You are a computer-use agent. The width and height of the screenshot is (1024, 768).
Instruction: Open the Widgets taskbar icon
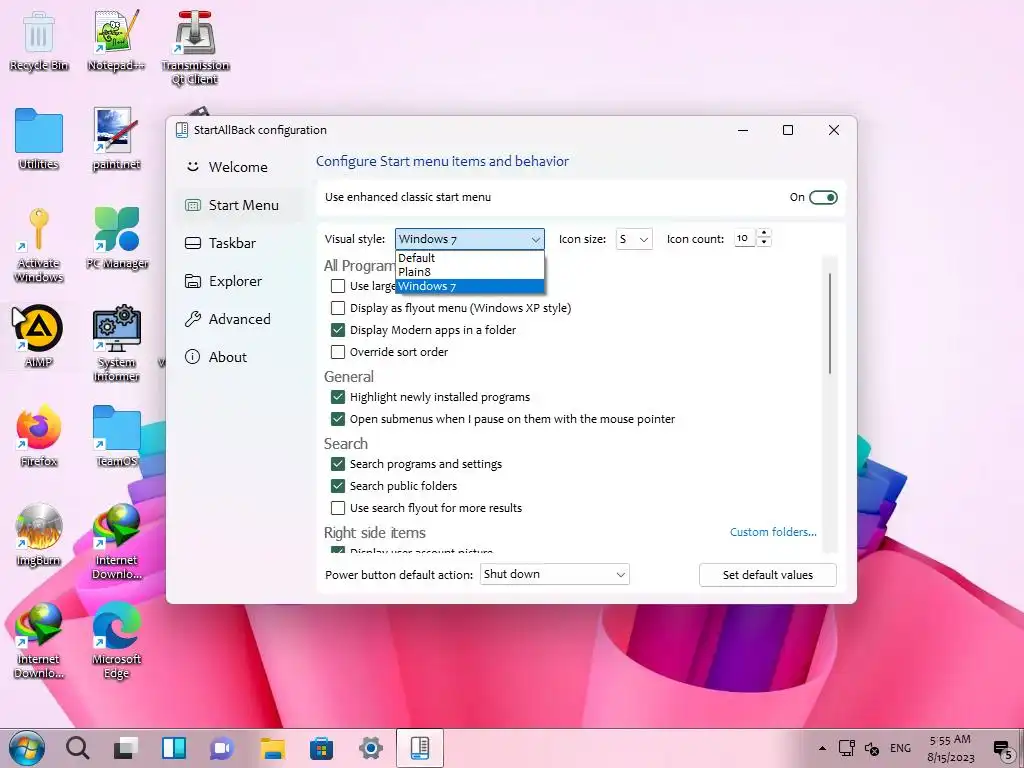click(x=174, y=748)
